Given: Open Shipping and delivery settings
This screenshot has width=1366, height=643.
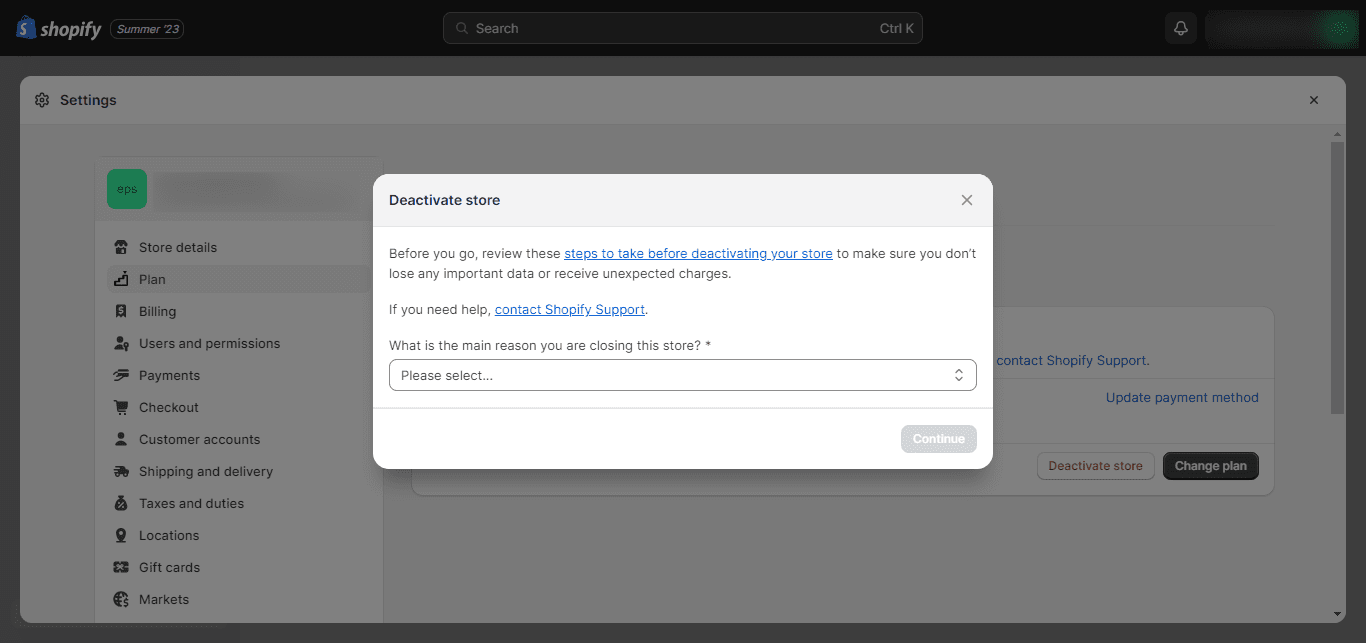Looking at the screenshot, I should [120, 471].
